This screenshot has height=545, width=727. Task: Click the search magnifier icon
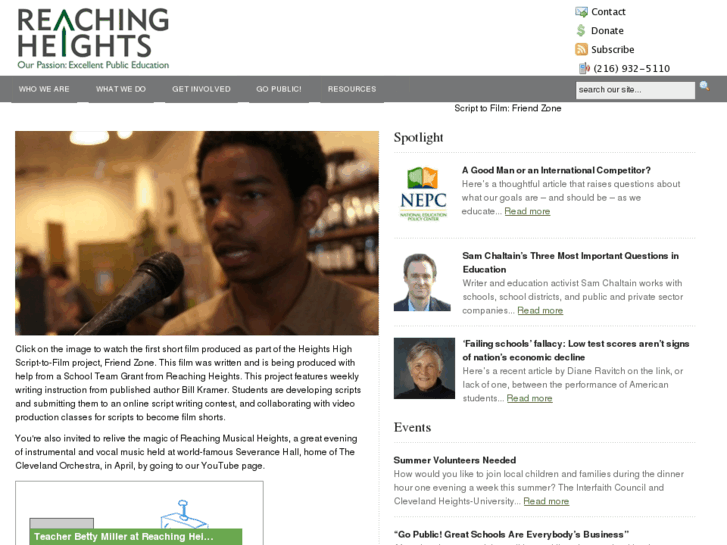click(x=704, y=86)
